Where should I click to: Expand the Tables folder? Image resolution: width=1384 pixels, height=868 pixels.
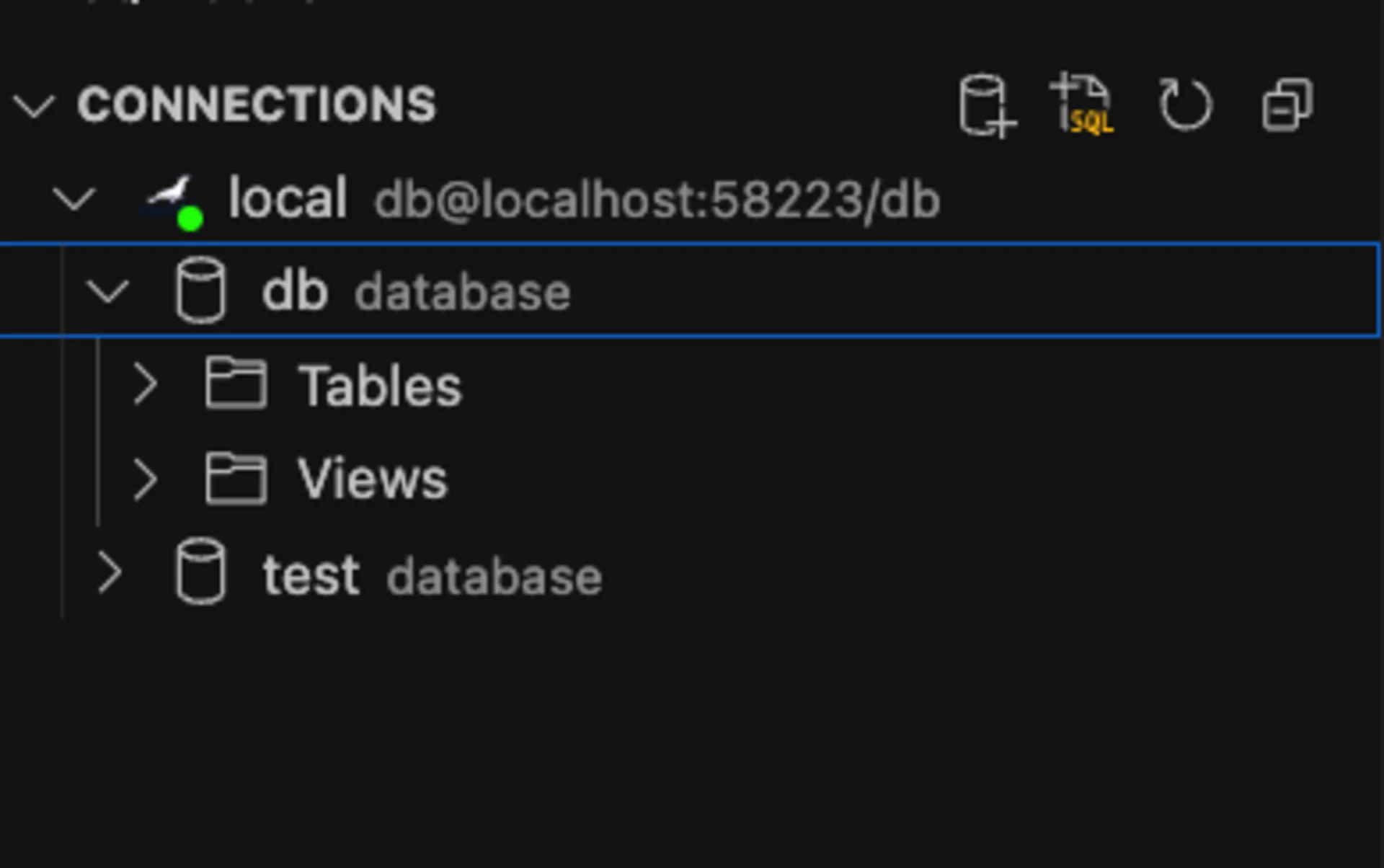(146, 385)
